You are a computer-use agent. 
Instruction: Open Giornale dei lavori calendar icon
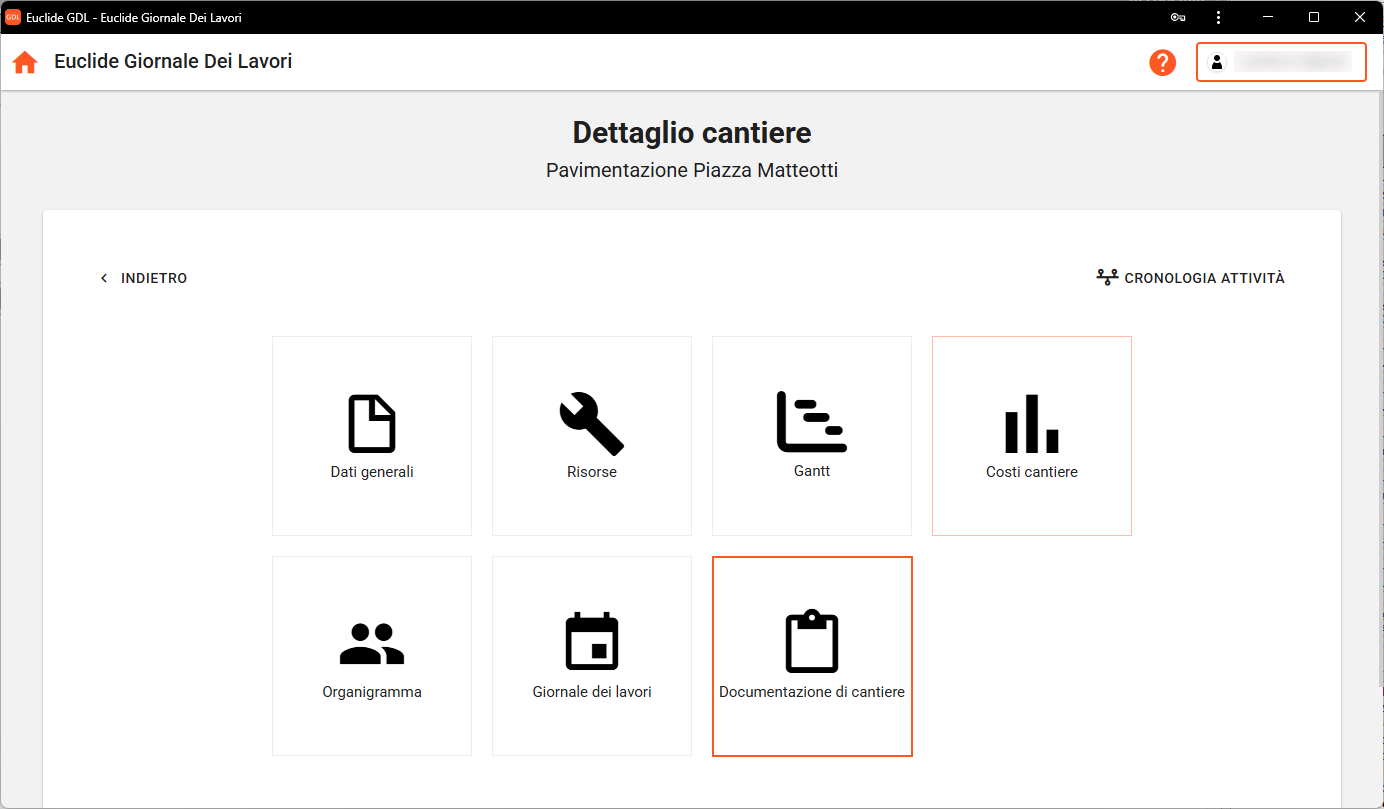pos(592,642)
